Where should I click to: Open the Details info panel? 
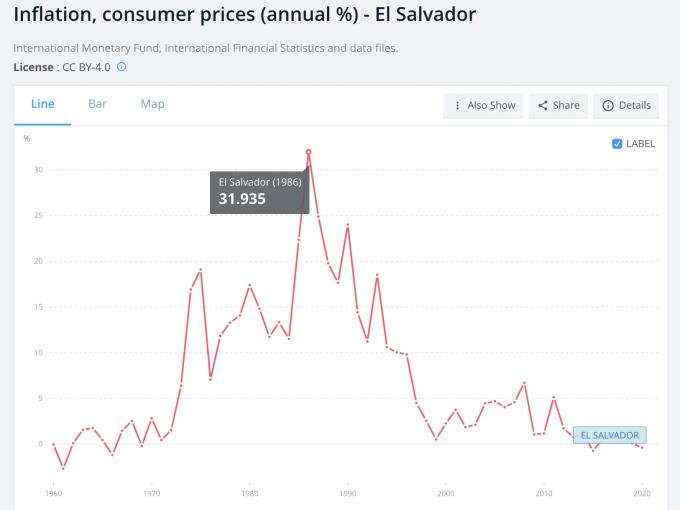click(626, 105)
